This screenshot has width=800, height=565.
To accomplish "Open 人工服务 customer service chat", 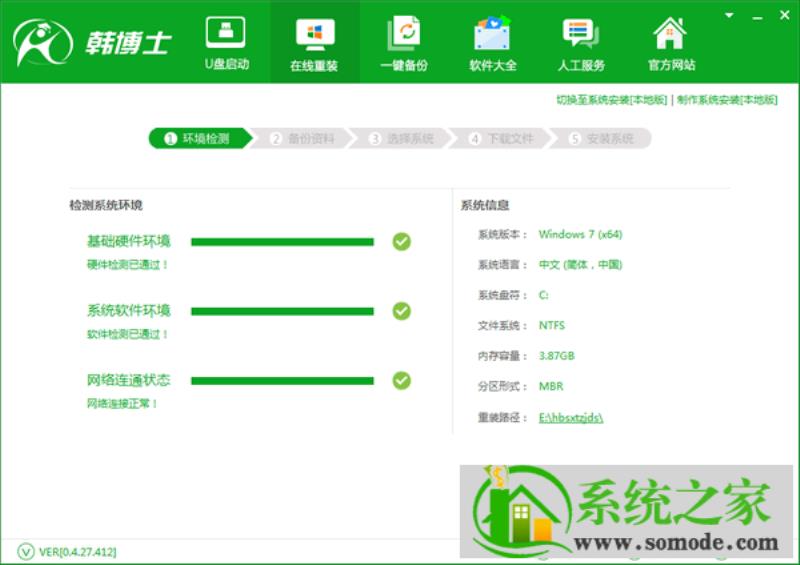I will click(x=581, y=43).
